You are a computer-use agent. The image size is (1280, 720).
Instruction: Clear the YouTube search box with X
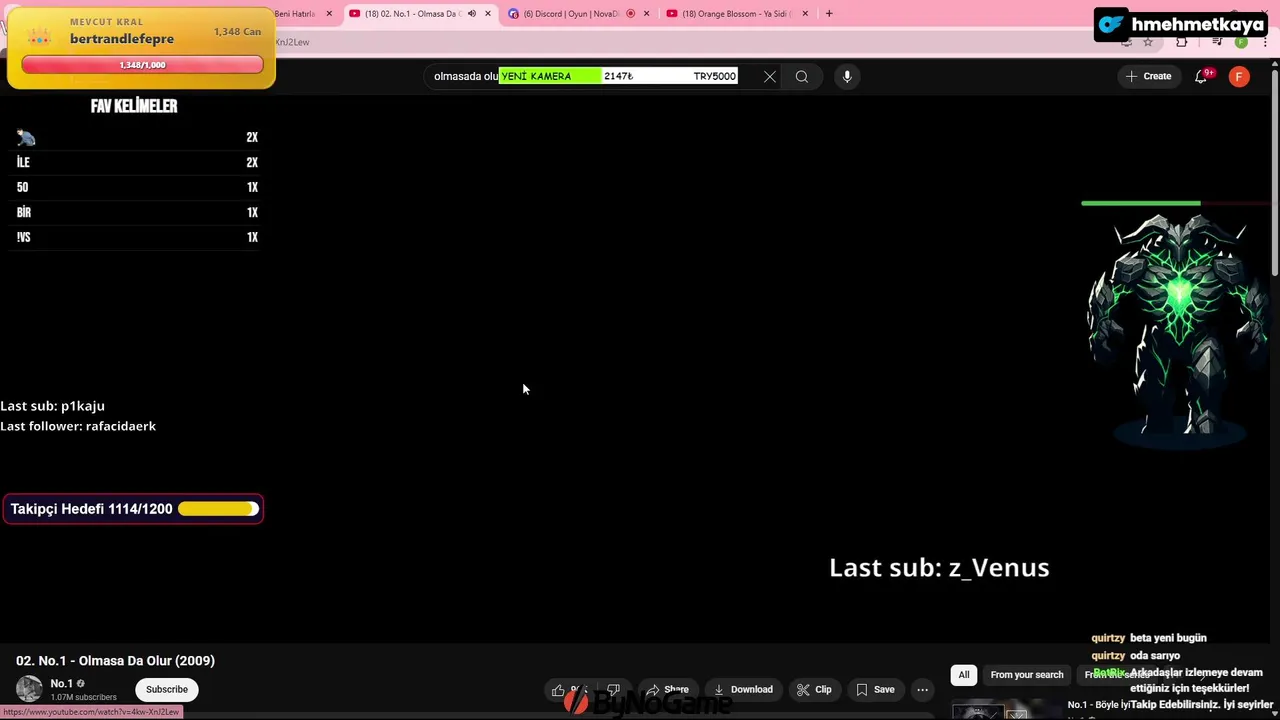(770, 76)
